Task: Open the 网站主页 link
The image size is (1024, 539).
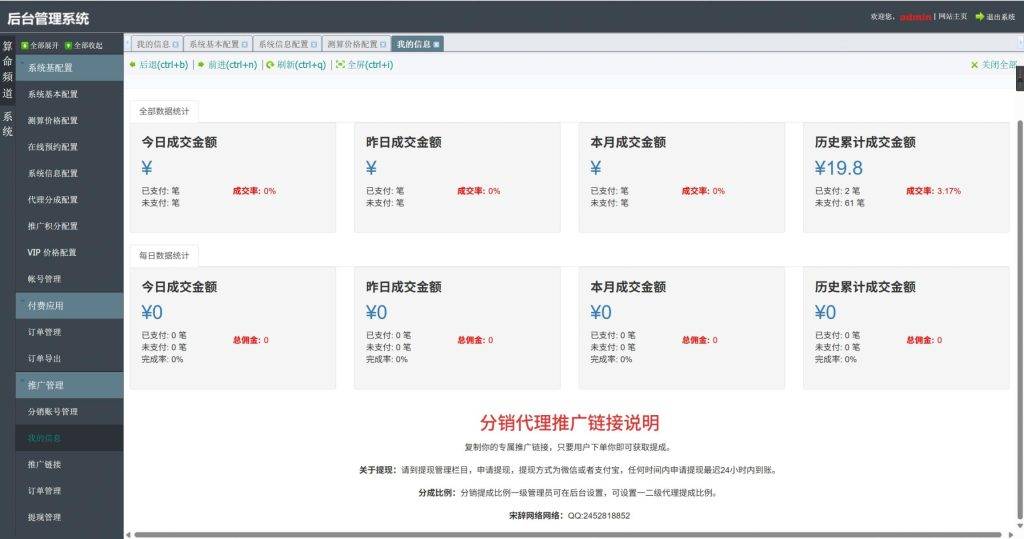Action: [953, 16]
